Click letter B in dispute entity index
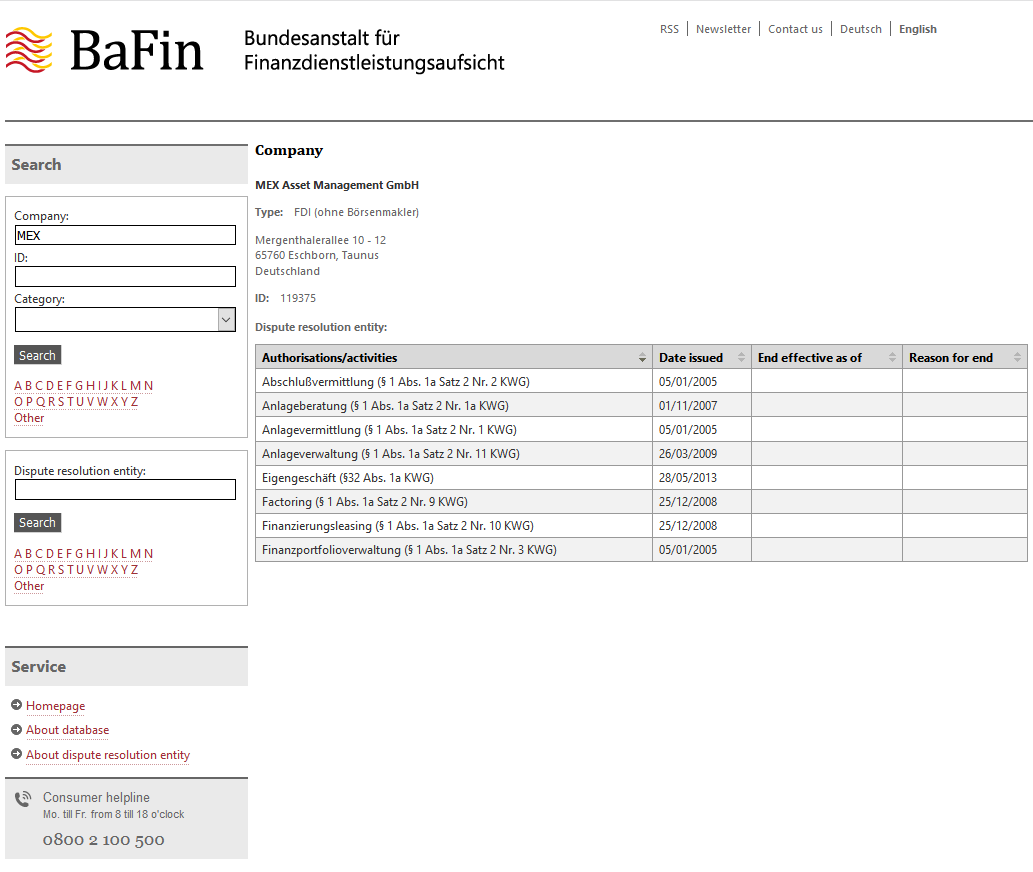The height and width of the screenshot is (872, 1033). (x=28, y=554)
